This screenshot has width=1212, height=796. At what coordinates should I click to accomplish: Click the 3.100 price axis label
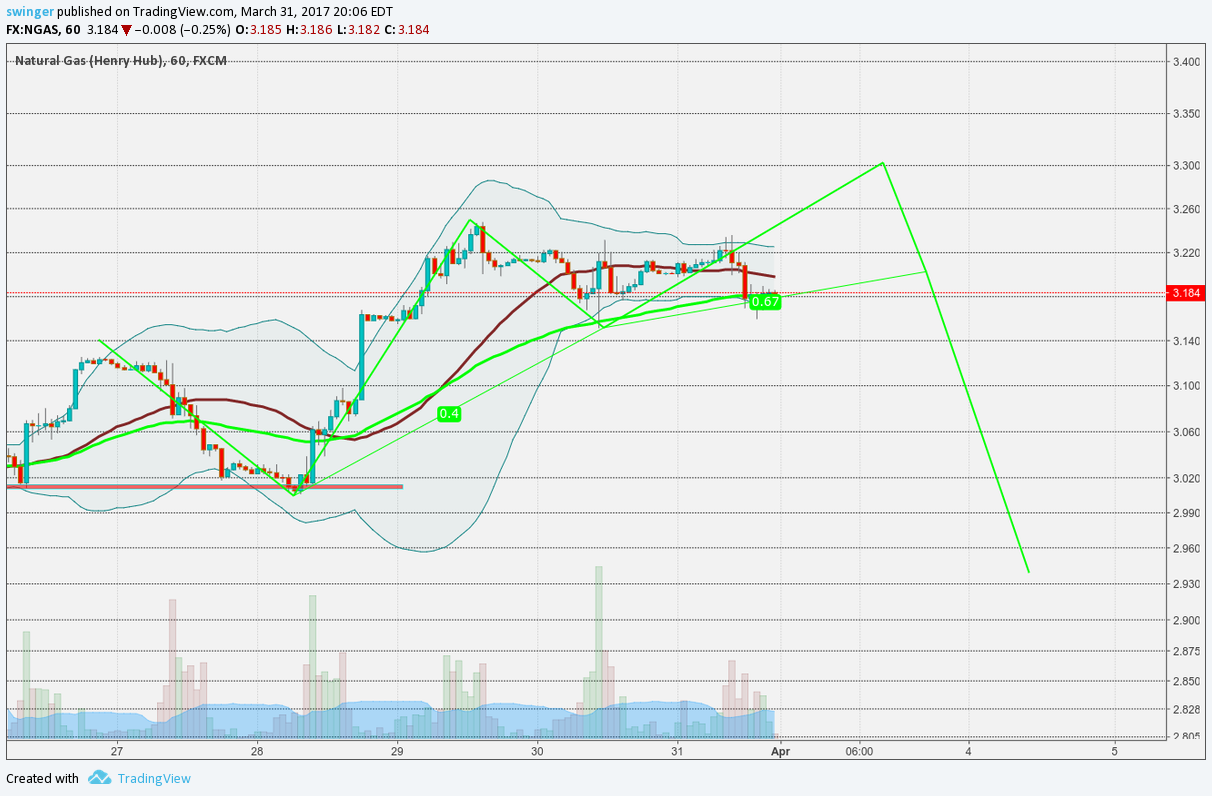tap(1185, 386)
